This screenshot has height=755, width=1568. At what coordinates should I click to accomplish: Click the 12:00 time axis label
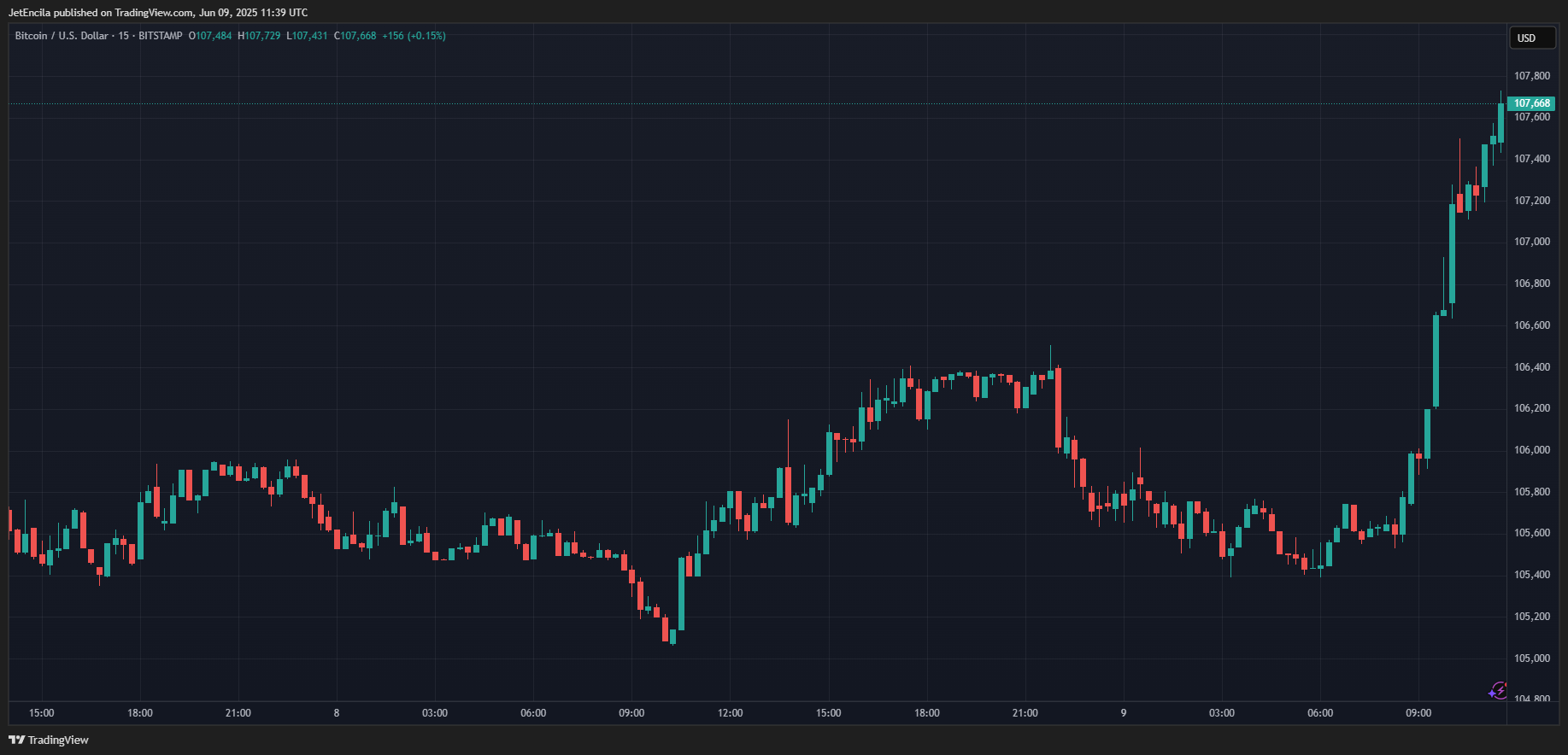[x=730, y=713]
